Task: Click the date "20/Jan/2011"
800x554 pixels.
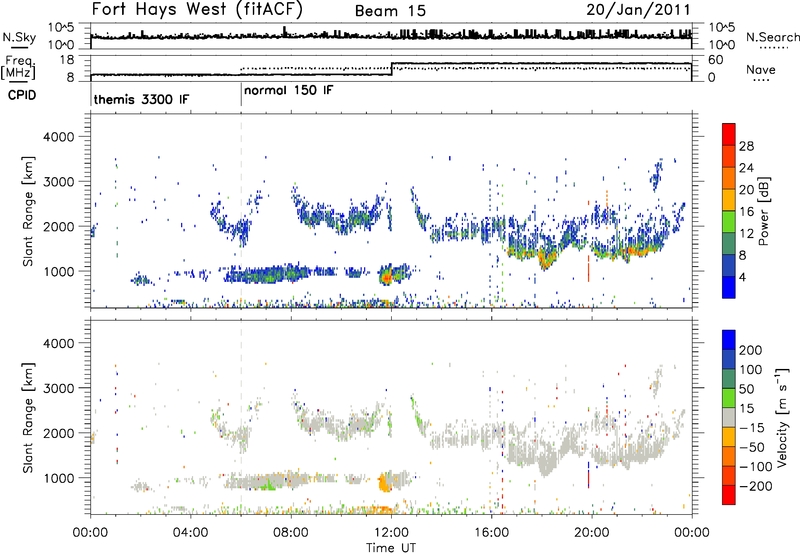Action: pos(638,10)
